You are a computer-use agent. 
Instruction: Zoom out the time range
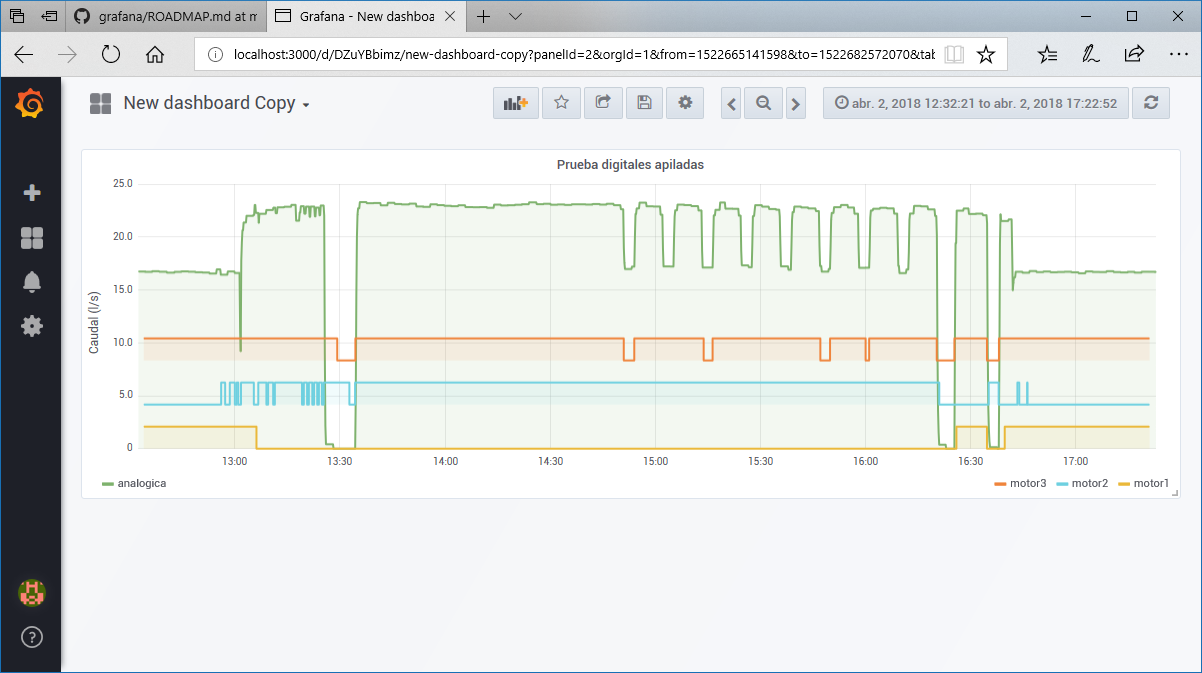click(x=763, y=102)
